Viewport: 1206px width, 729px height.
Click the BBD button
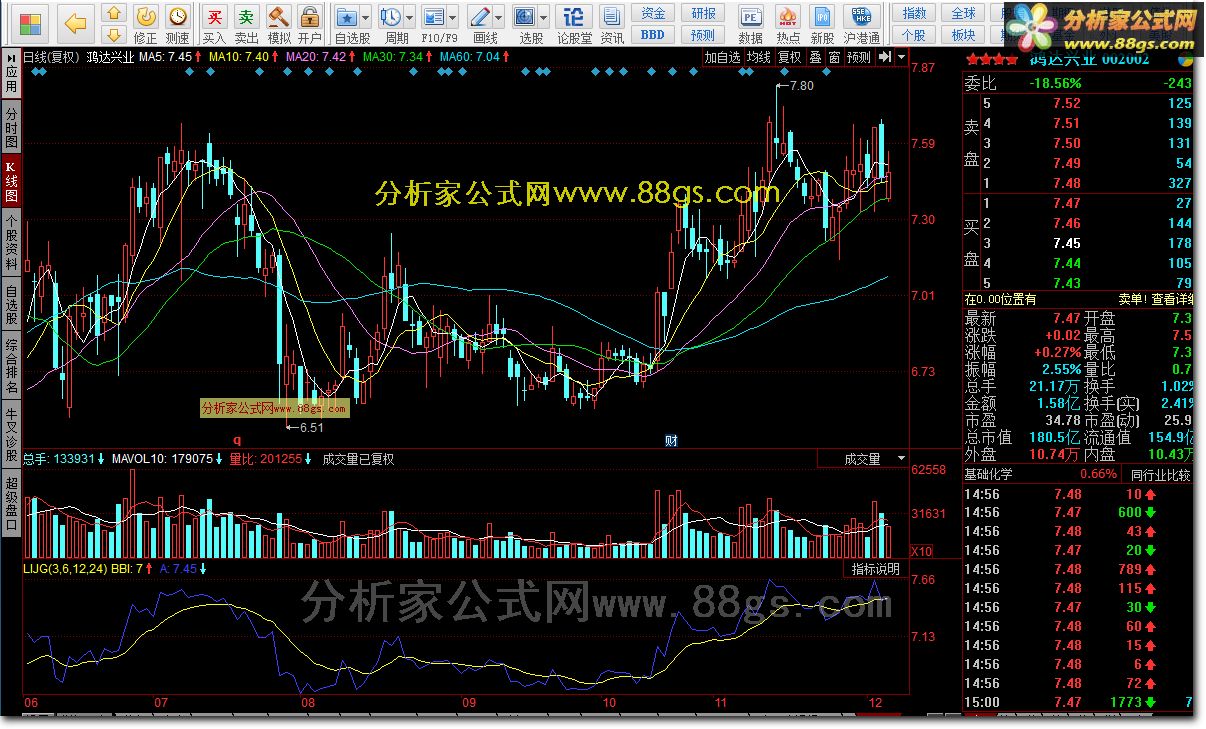pos(653,35)
